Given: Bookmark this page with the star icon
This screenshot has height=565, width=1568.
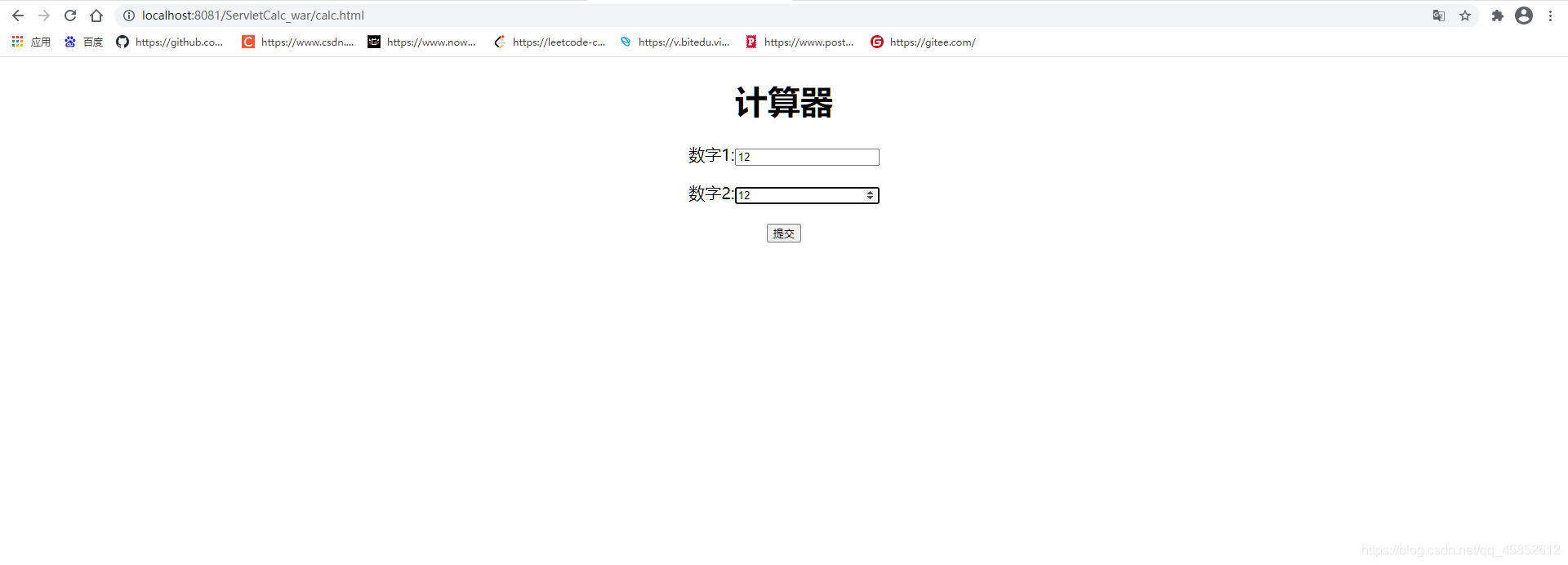Looking at the screenshot, I should [x=1465, y=16].
